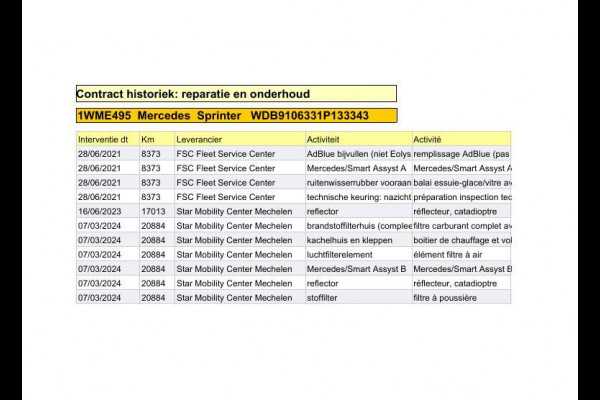Select the 'kachelhuis en kleppen' cell
Viewport: 600px width, 400px height.
coord(357,240)
